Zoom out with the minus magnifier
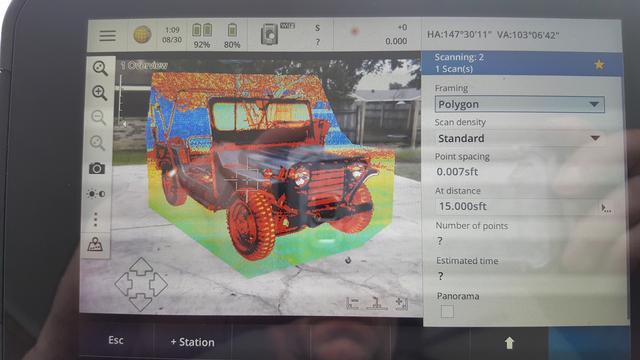This screenshot has width=640, height=360. [x=98, y=118]
